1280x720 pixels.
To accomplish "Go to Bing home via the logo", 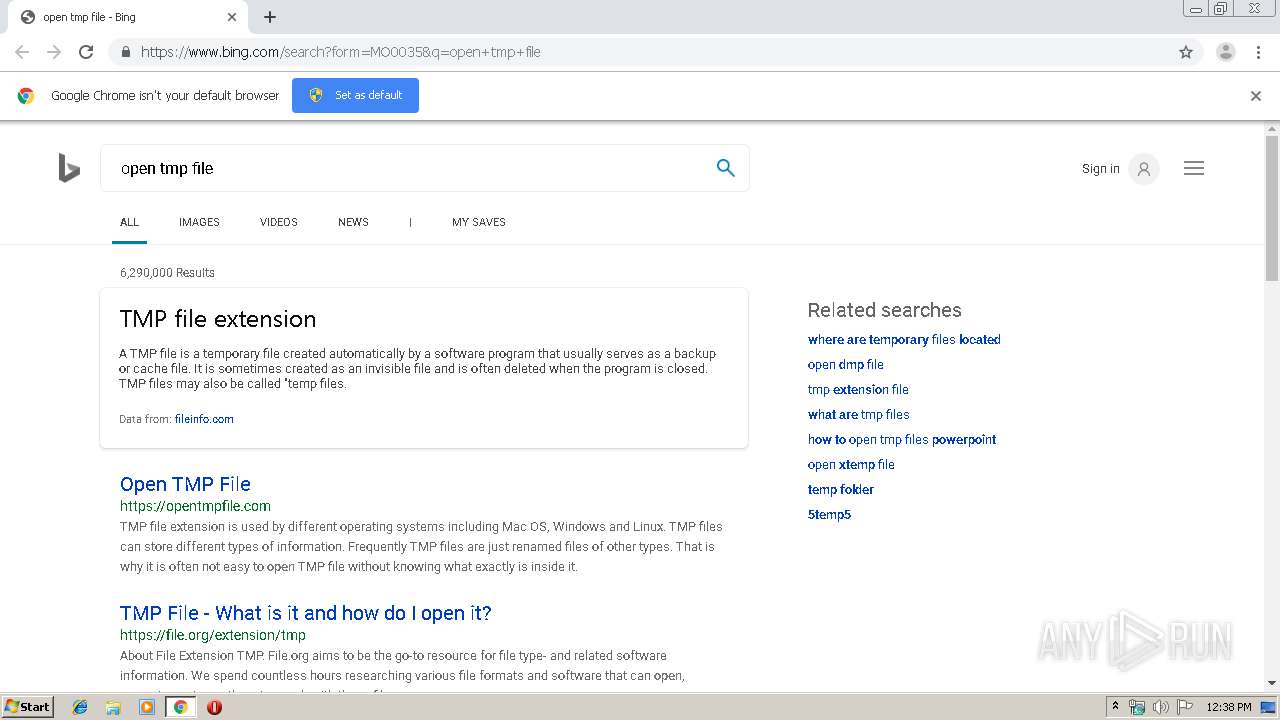I will [x=69, y=168].
